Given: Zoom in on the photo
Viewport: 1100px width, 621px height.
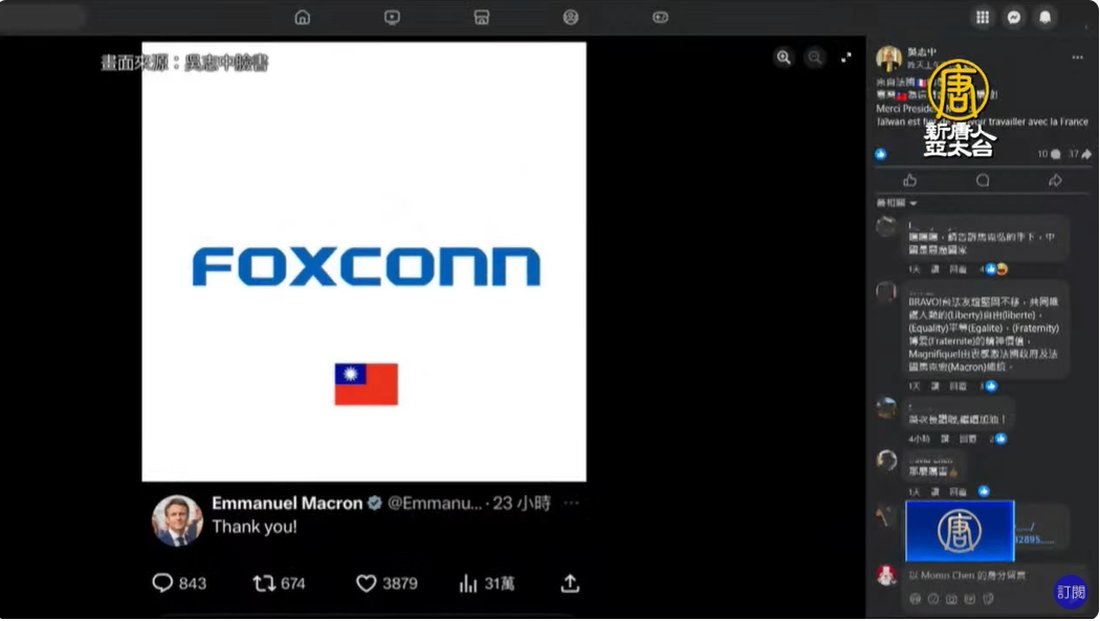Looking at the screenshot, I should click(784, 58).
